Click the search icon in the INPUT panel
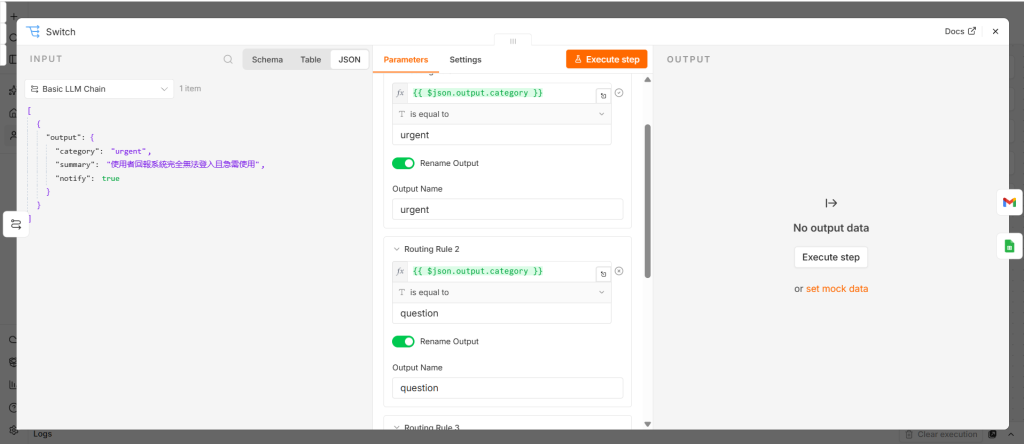Viewport: 1024px width, 444px height. pyautogui.click(x=228, y=59)
